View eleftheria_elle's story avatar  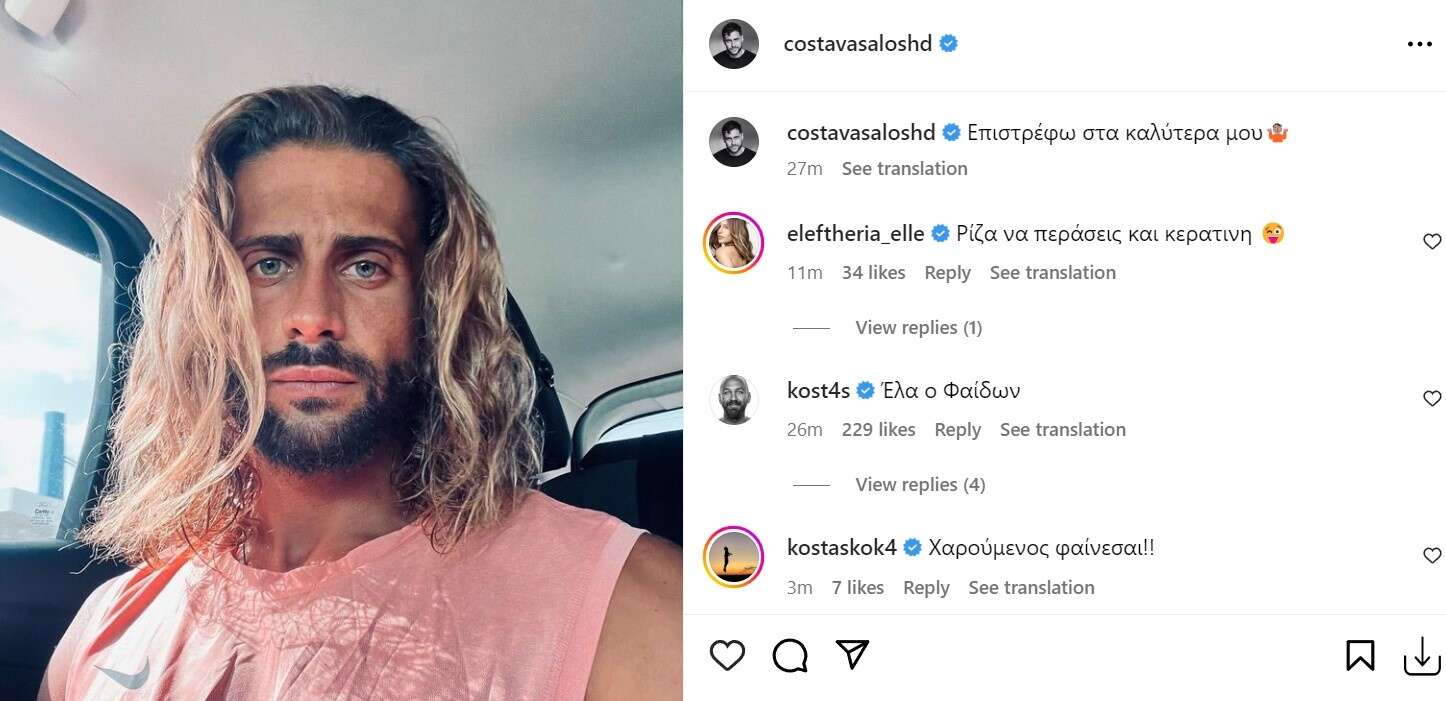pyautogui.click(x=734, y=242)
